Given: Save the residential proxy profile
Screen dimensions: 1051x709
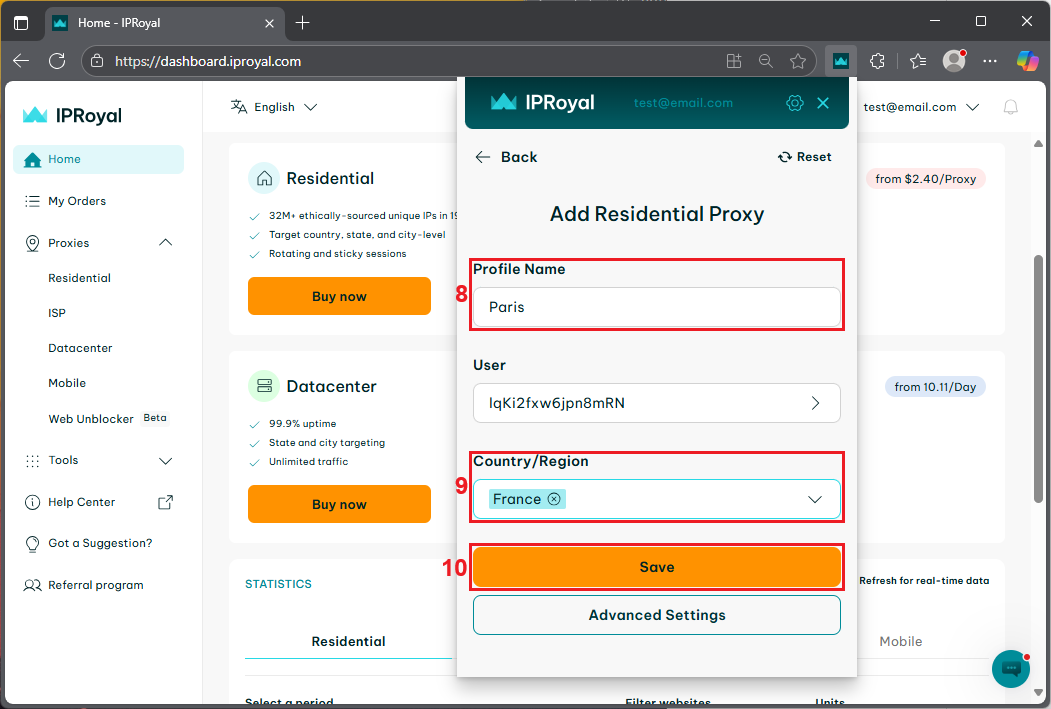Looking at the screenshot, I should coord(656,567).
